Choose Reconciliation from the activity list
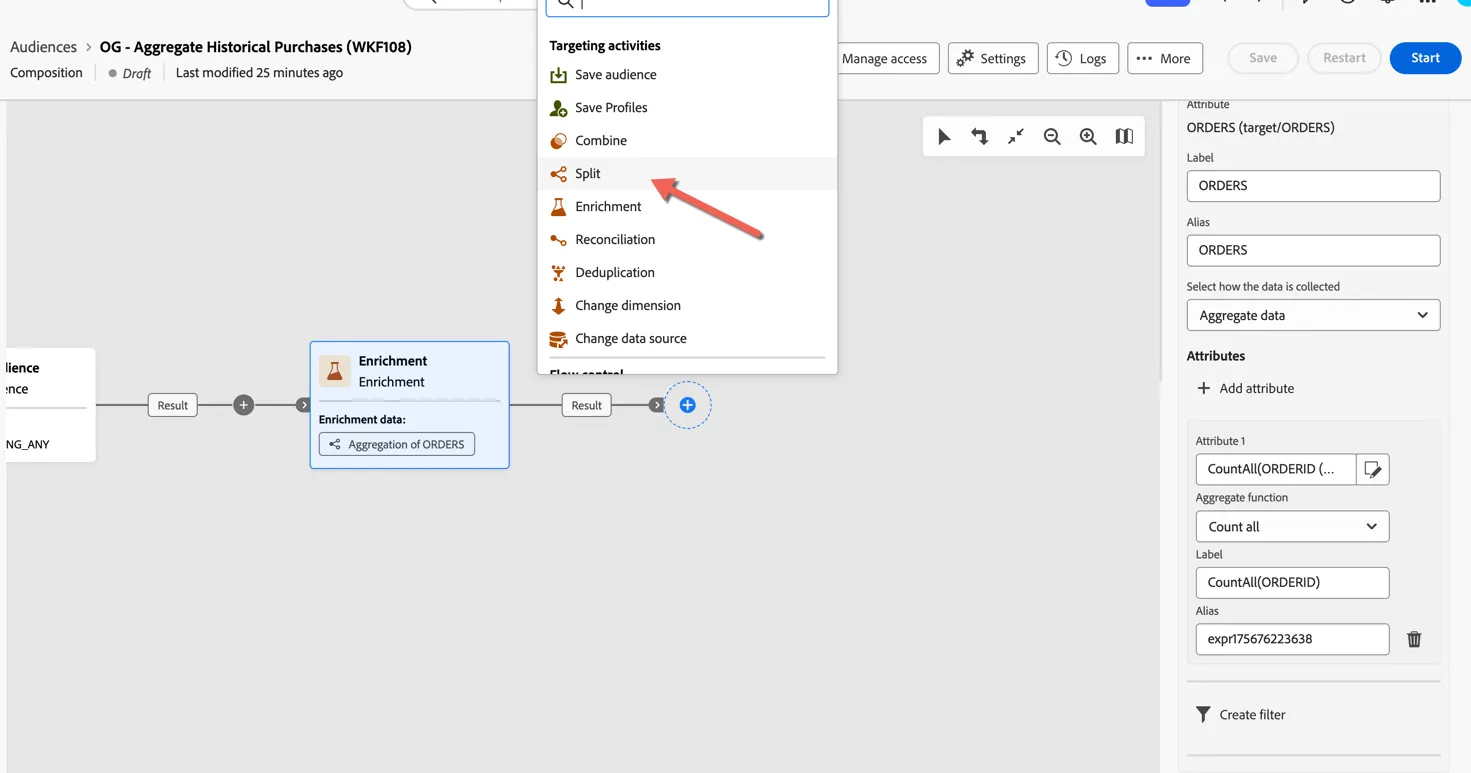The image size is (1471, 773). coord(687,240)
